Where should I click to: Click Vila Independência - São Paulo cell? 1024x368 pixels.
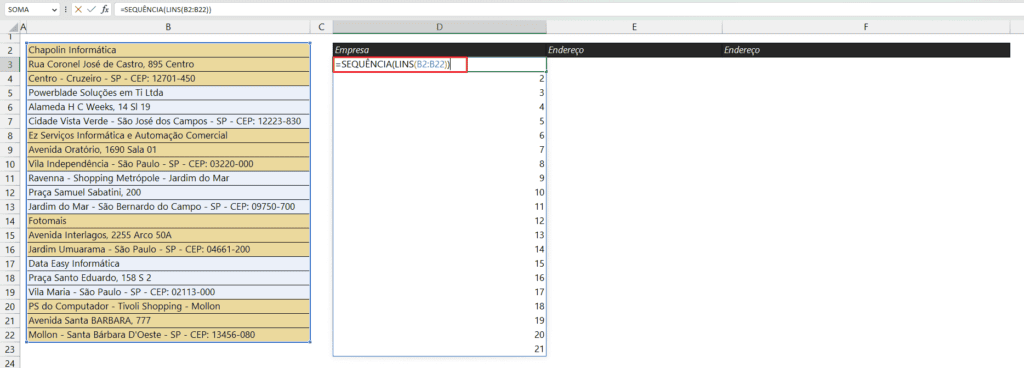168,164
